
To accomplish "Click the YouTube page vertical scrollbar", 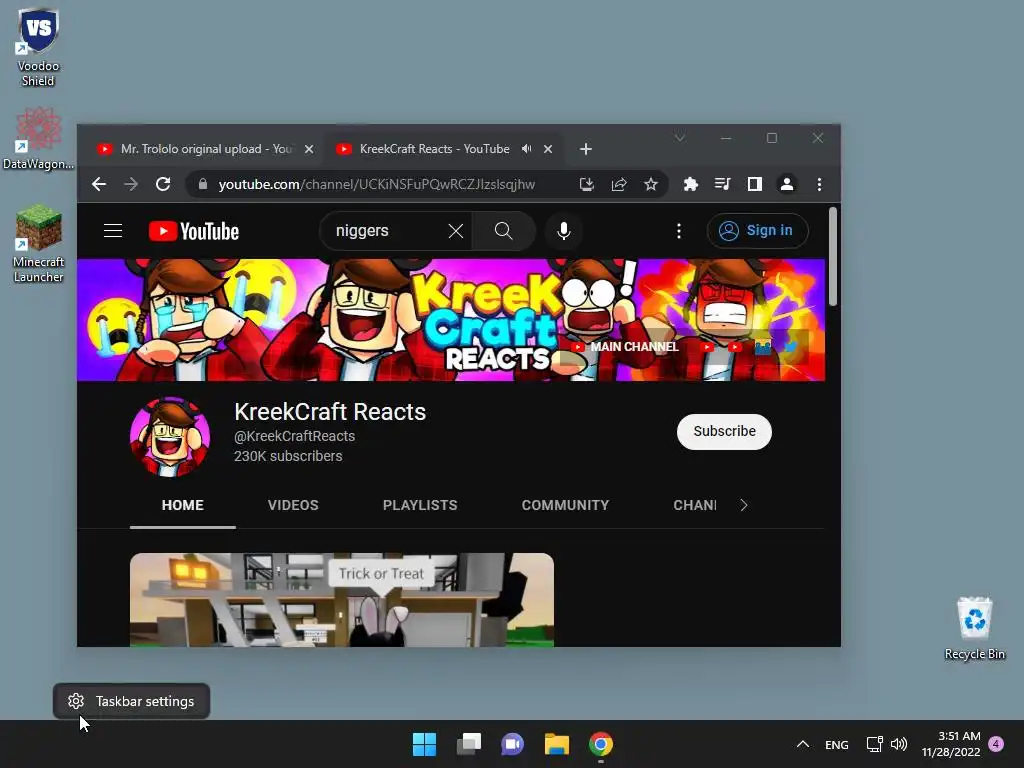I will [833, 256].
